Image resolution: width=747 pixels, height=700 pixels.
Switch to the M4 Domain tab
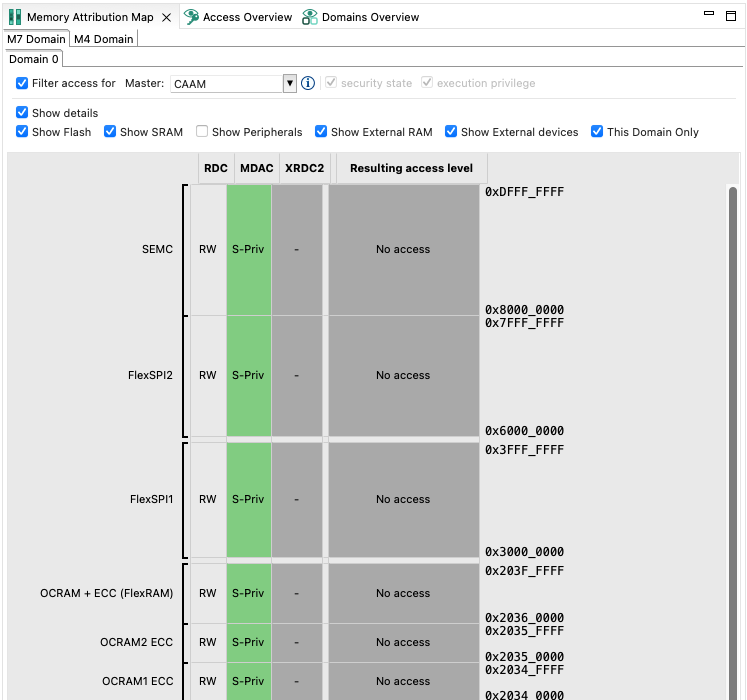(x=103, y=39)
